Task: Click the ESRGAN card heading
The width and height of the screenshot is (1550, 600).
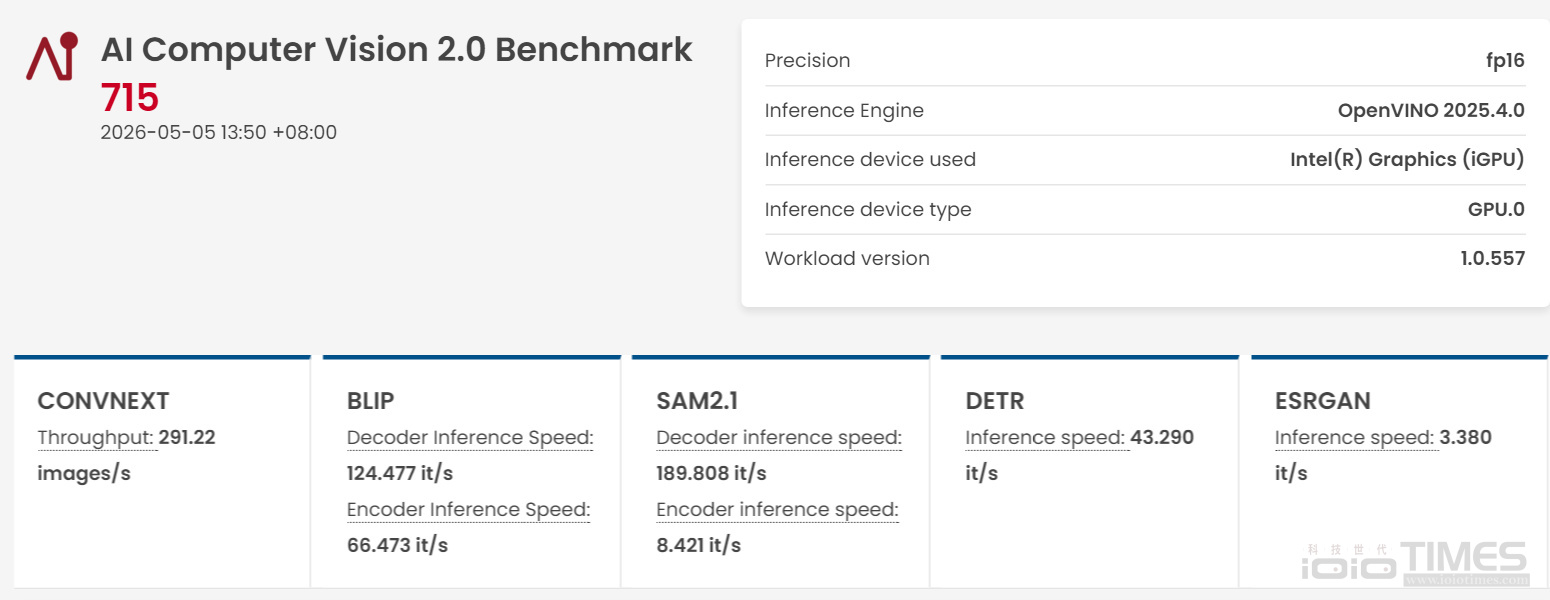Action: [1323, 401]
